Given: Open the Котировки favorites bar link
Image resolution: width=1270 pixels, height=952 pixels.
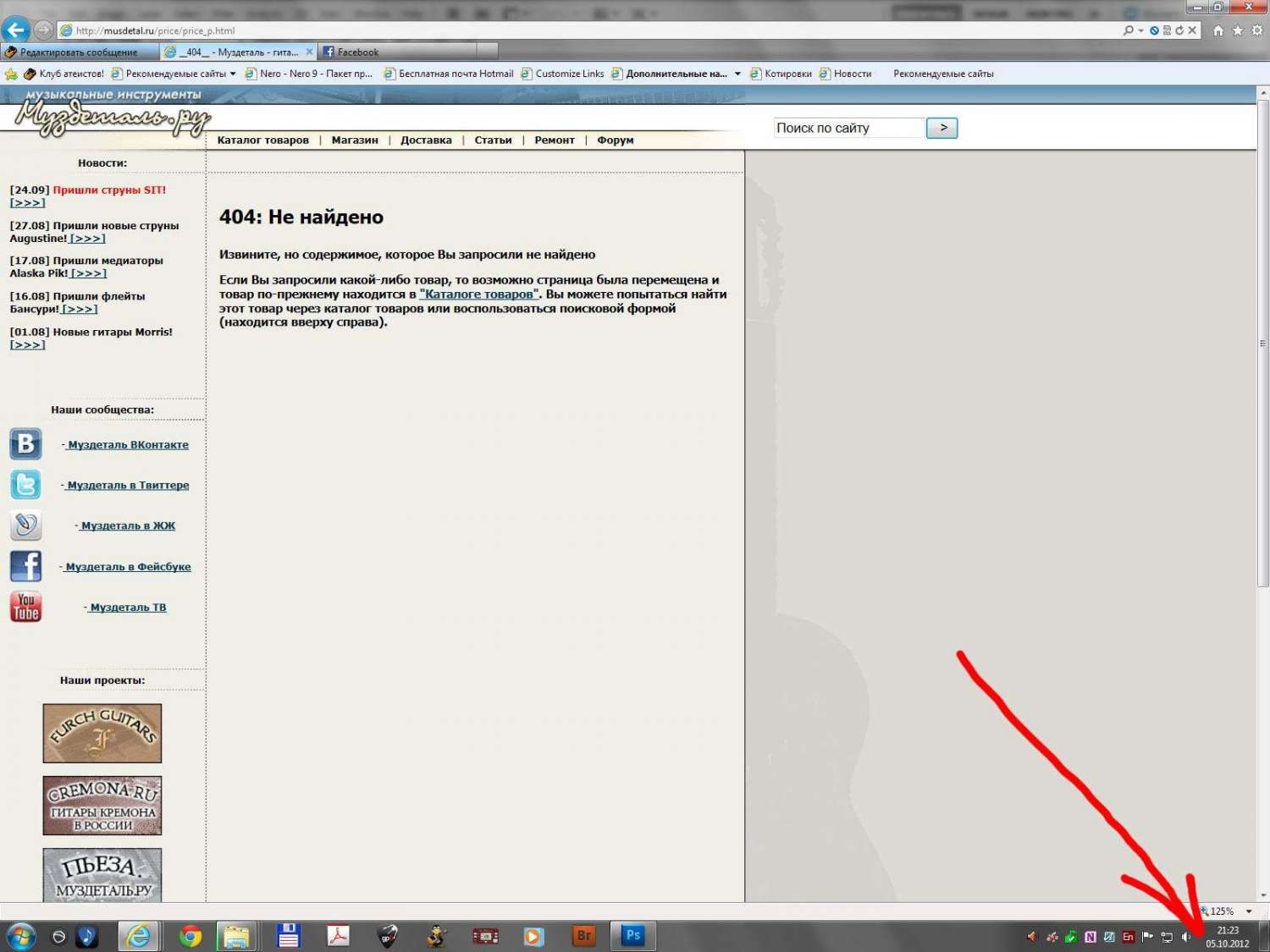Looking at the screenshot, I should click(x=781, y=74).
